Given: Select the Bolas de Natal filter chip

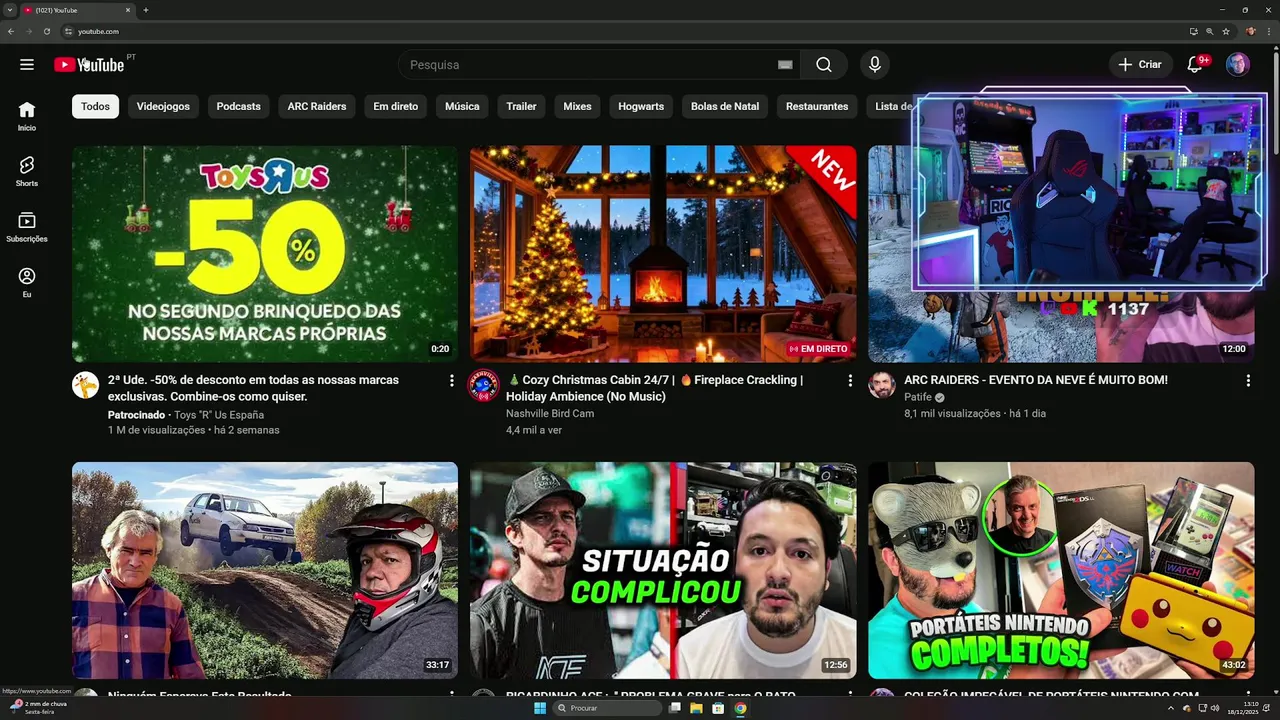Looking at the screenshot, I should 725,106.
